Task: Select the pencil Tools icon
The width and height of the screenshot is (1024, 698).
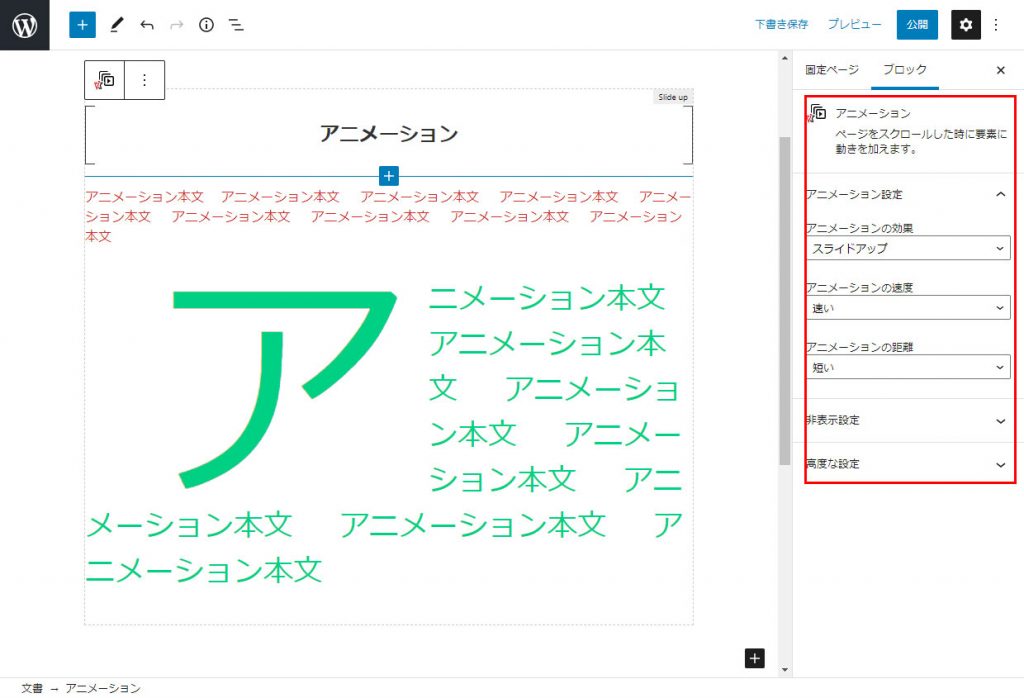Action: [116, 25]
